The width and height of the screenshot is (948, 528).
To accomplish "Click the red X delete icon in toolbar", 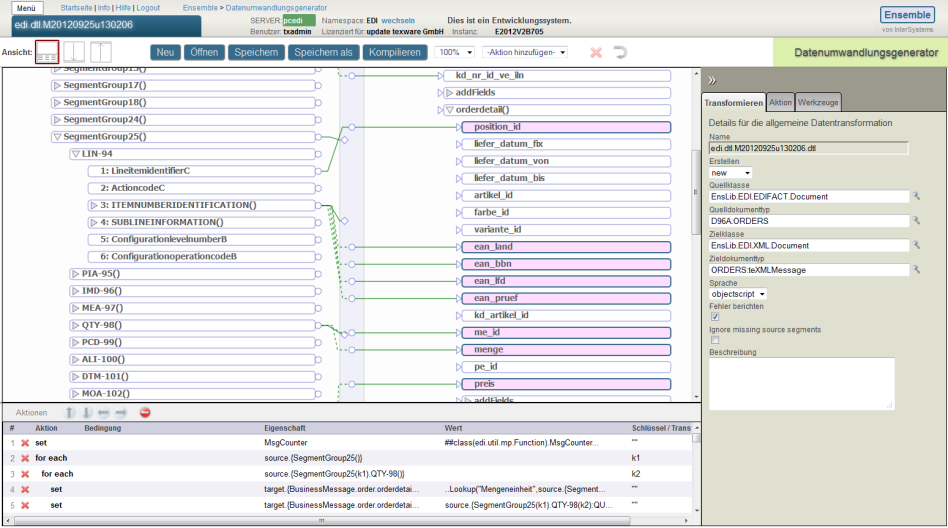I will tap(596, 52).
